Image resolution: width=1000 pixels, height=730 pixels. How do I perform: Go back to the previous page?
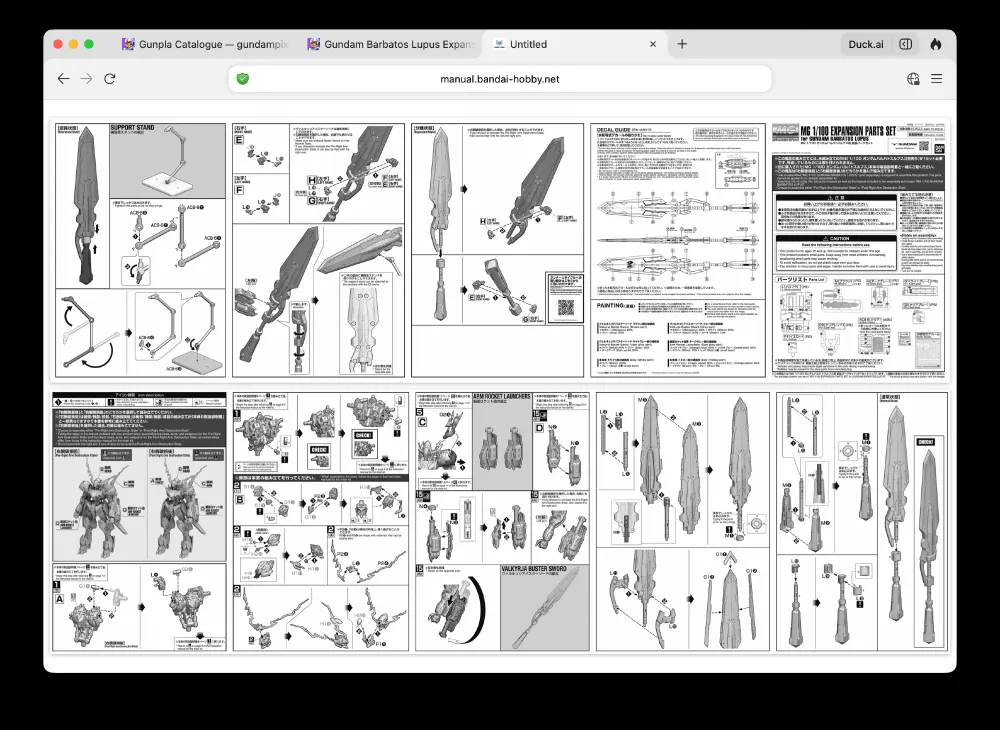[63, 79]
